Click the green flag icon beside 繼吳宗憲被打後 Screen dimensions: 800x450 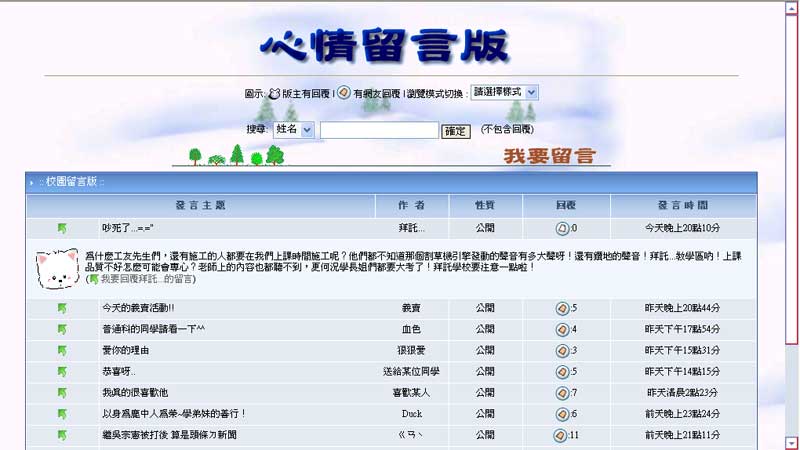click(x=62, y=435)
